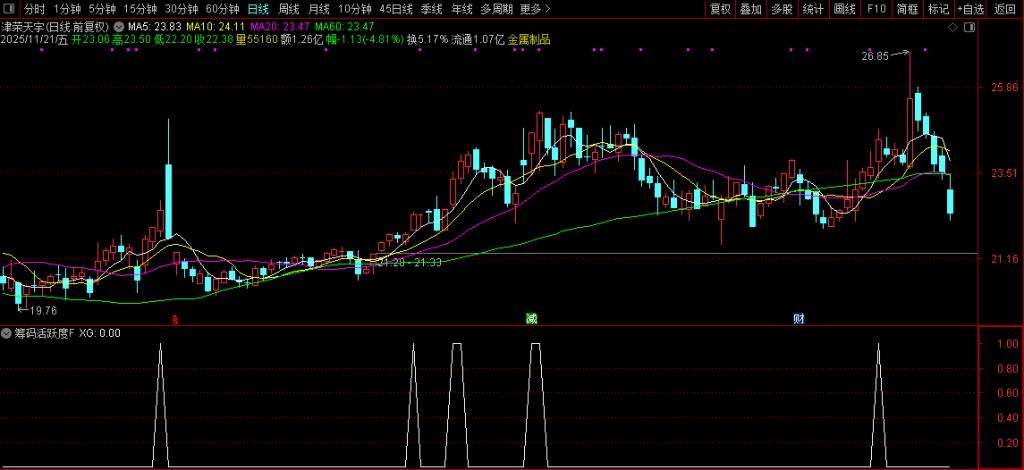Click the 返回 back button
This screenshot has height=470, width=1024.
[x=1005, y=9]
